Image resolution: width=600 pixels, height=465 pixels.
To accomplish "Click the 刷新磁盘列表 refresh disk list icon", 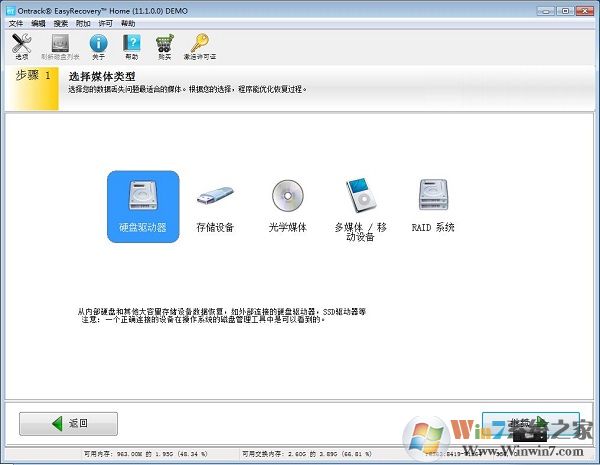I will click(x=60, y=44).
